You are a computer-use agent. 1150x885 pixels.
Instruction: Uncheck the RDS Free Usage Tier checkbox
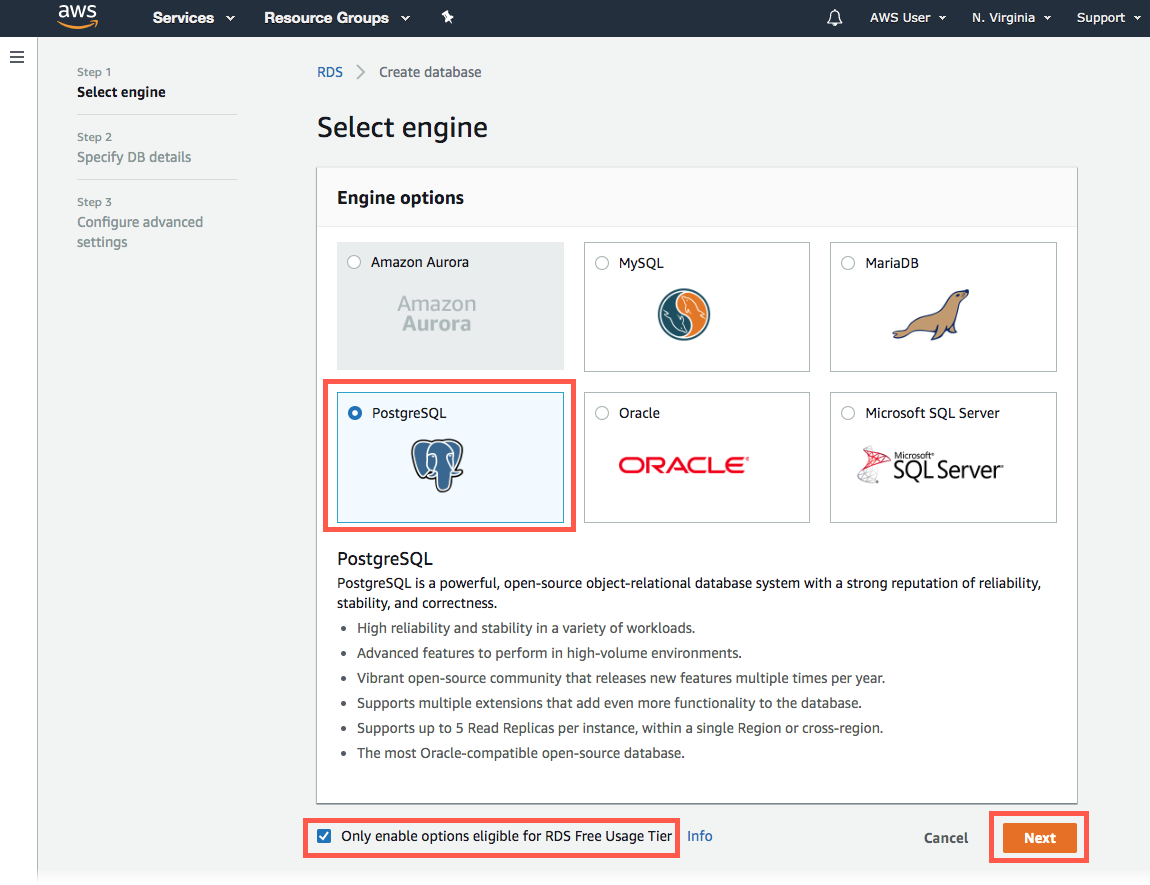click(324, 836)
